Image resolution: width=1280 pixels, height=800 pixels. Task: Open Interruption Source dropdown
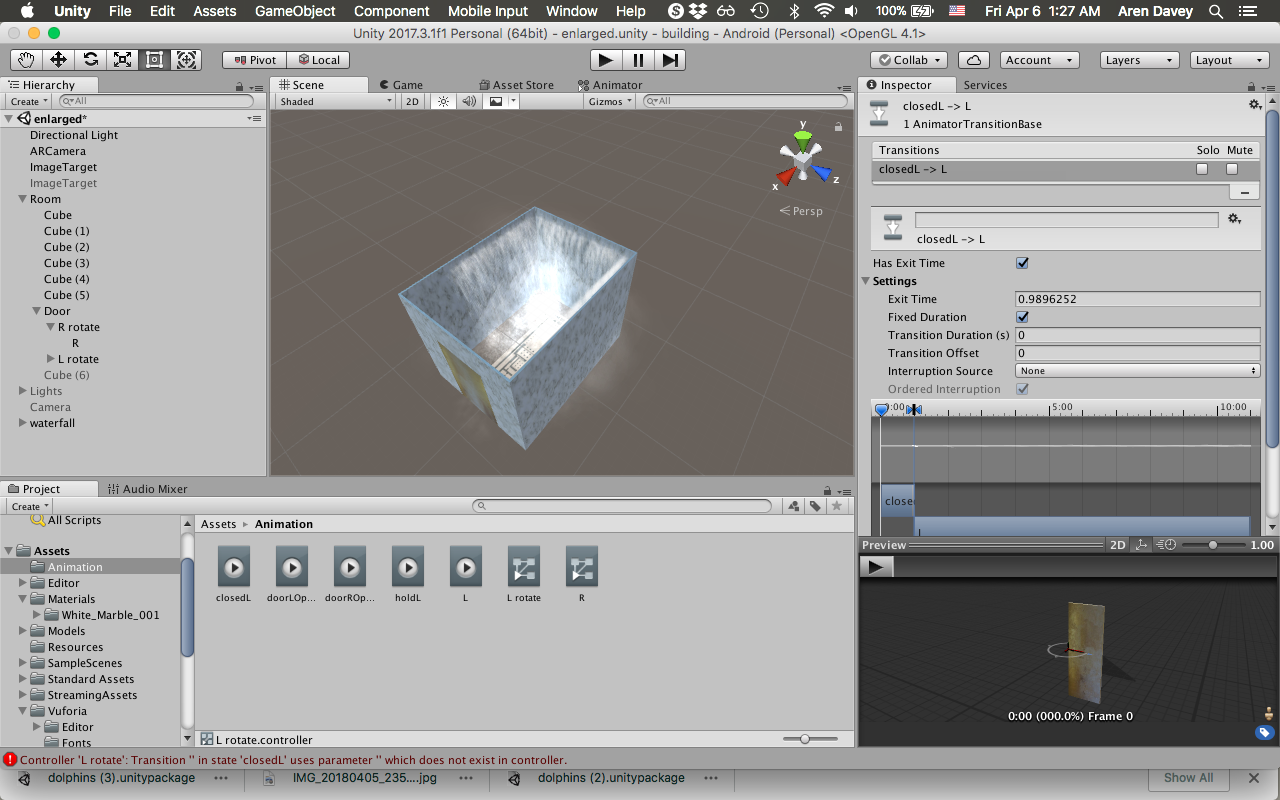(1138, 371)
